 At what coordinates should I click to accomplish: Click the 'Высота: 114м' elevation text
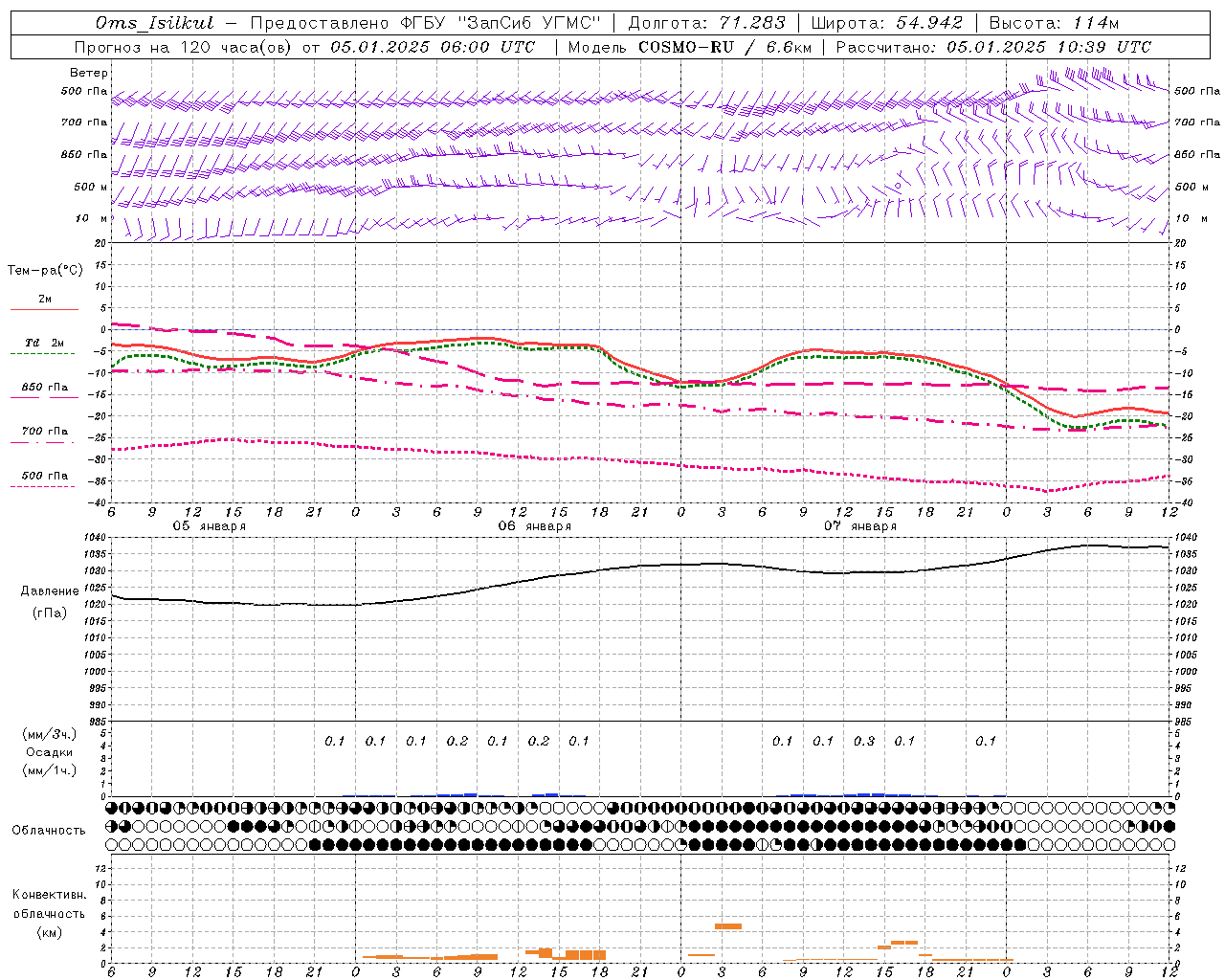[1054, 23]
